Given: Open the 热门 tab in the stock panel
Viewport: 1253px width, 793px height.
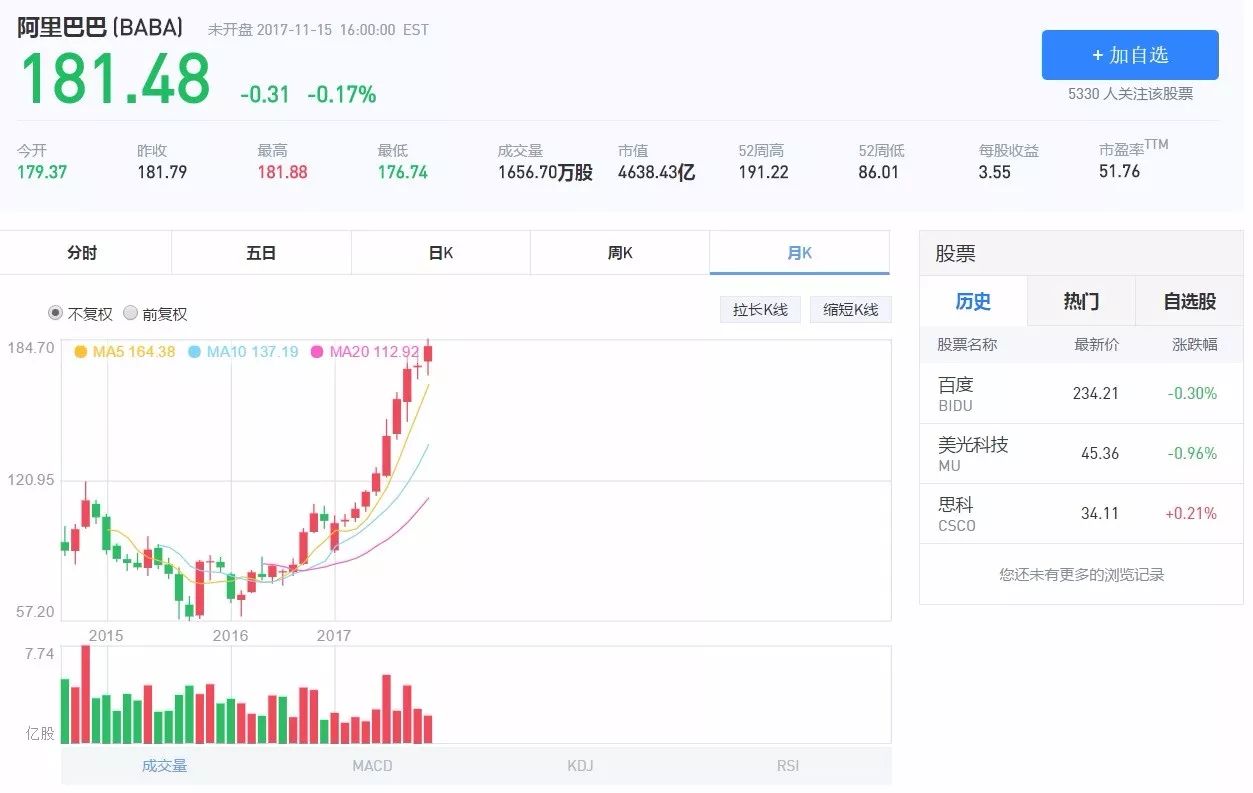Looking at the screenshot, I should point(1081,301).
